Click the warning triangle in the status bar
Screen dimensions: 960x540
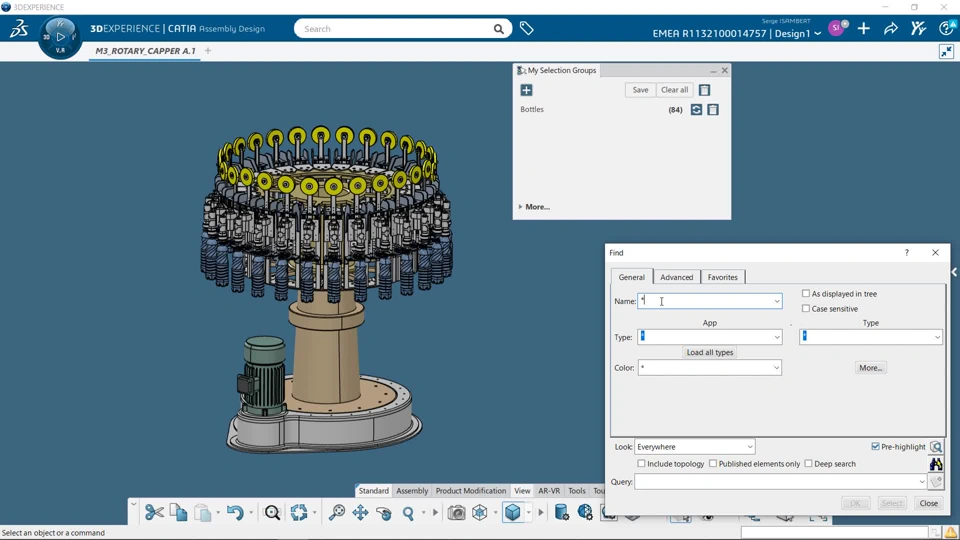coord(951,533)
